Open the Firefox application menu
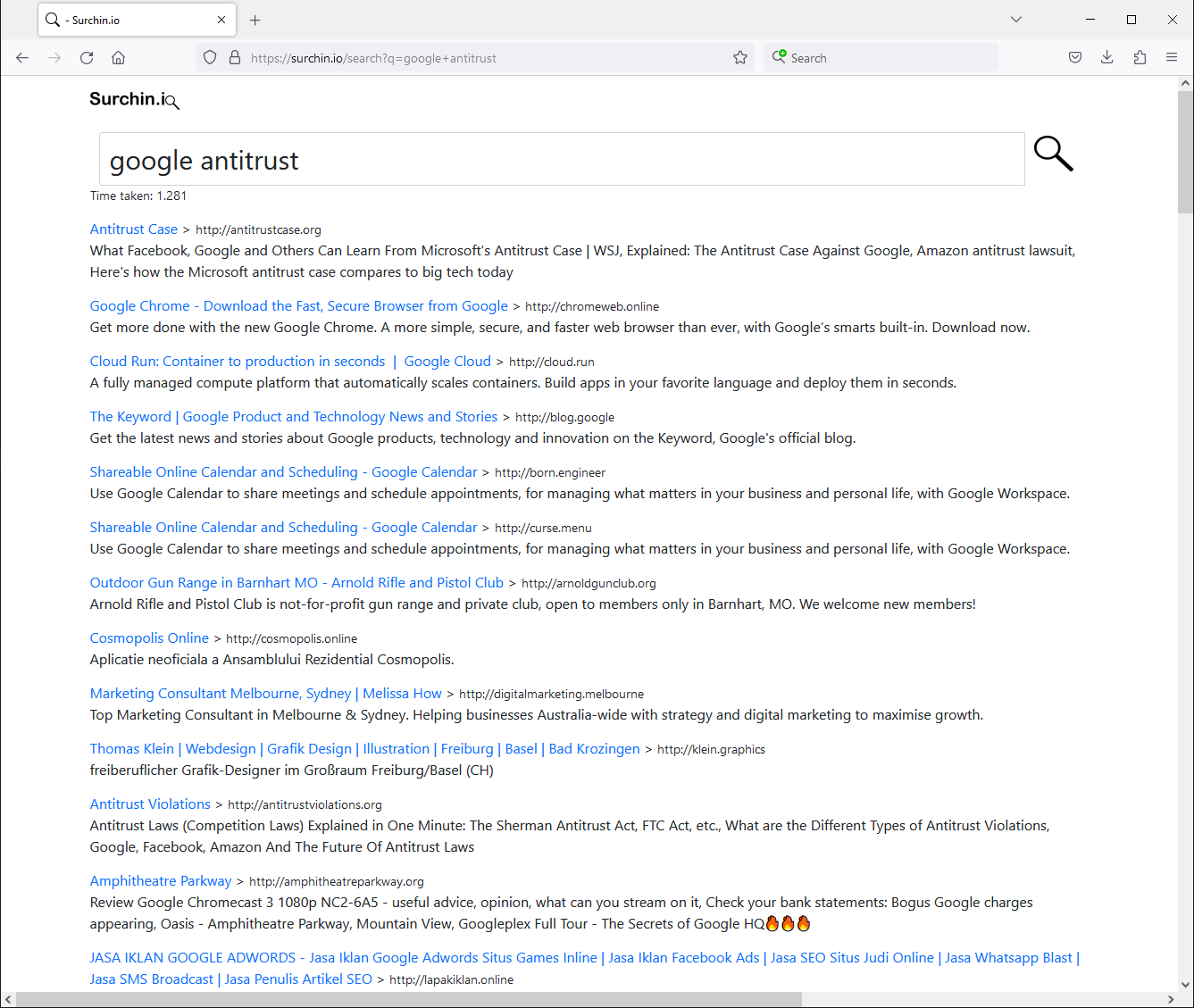The height and width of the screenshot is (1008, 1194). 1172,58
